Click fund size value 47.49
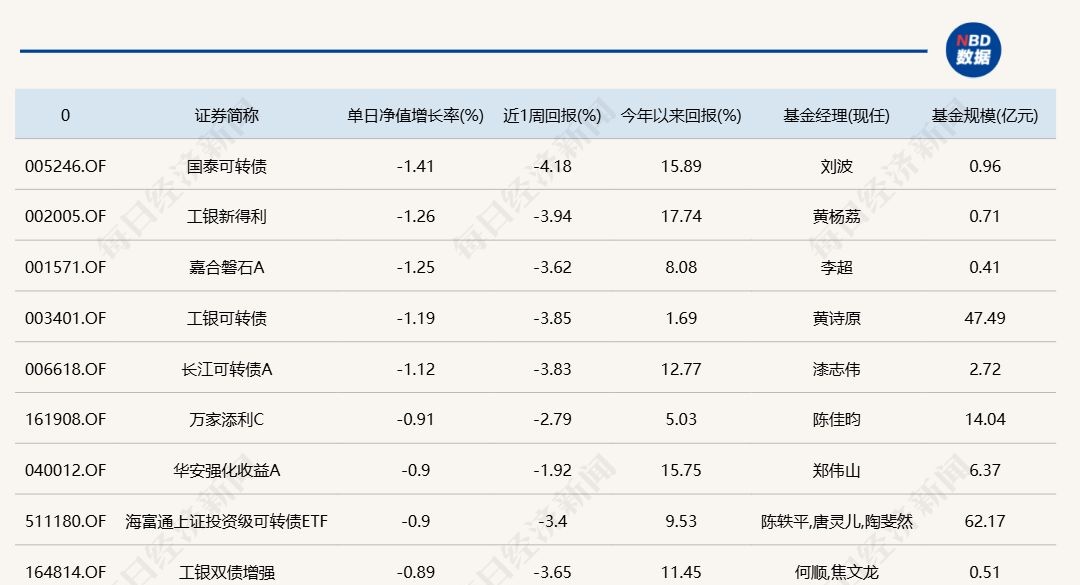Screen dimensions: 1080x585 click(985, 318)
